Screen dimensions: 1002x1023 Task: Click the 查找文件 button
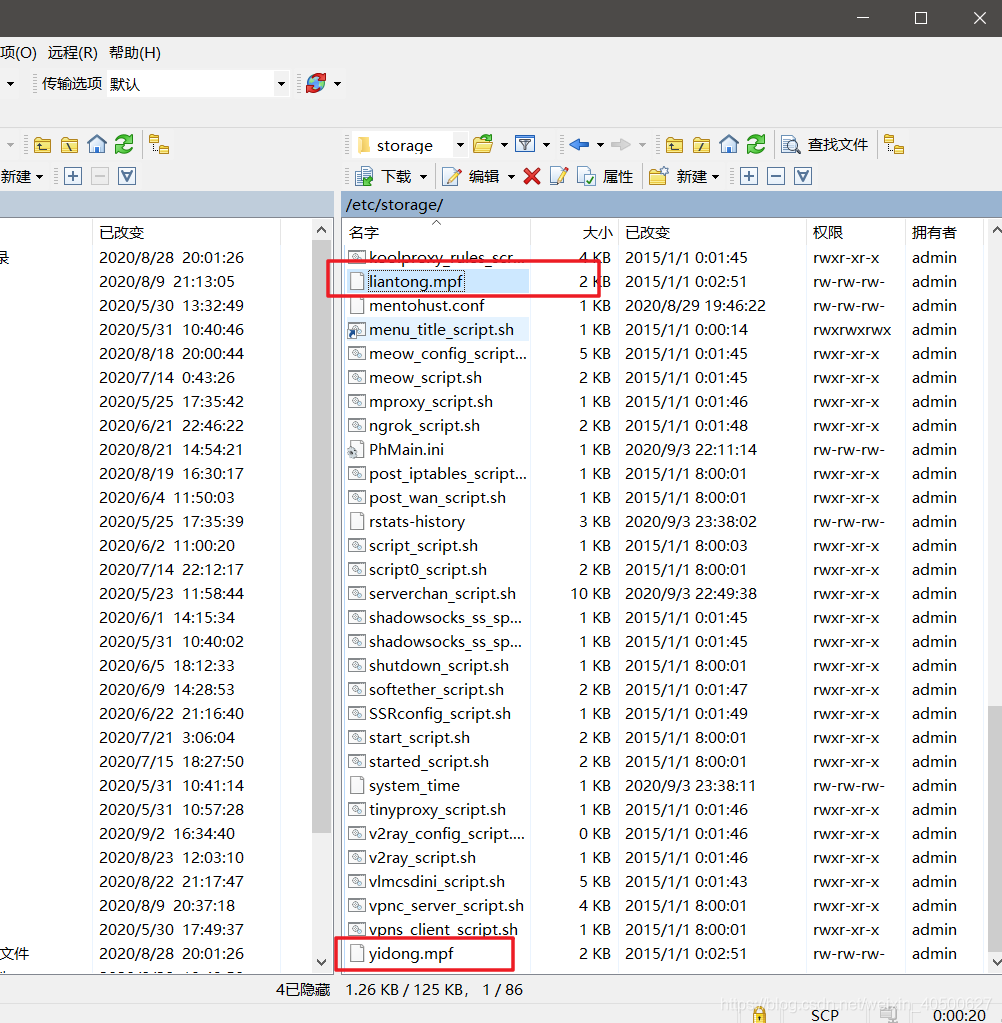[825, 144]
